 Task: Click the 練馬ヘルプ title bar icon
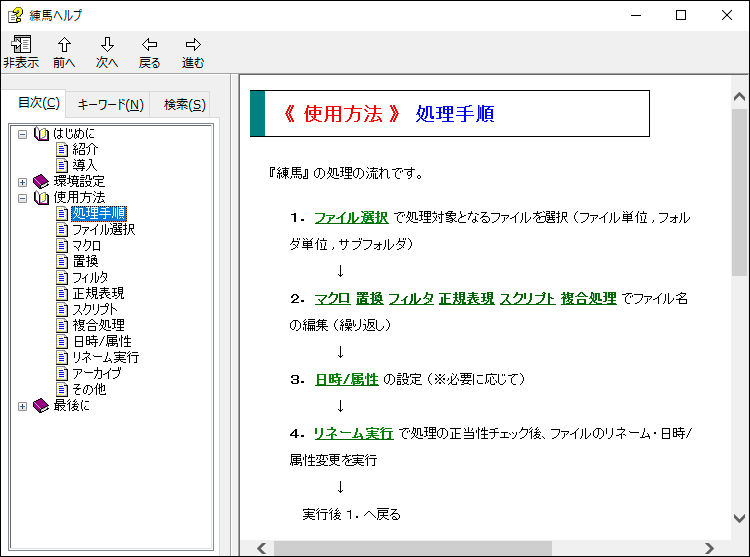15,15
